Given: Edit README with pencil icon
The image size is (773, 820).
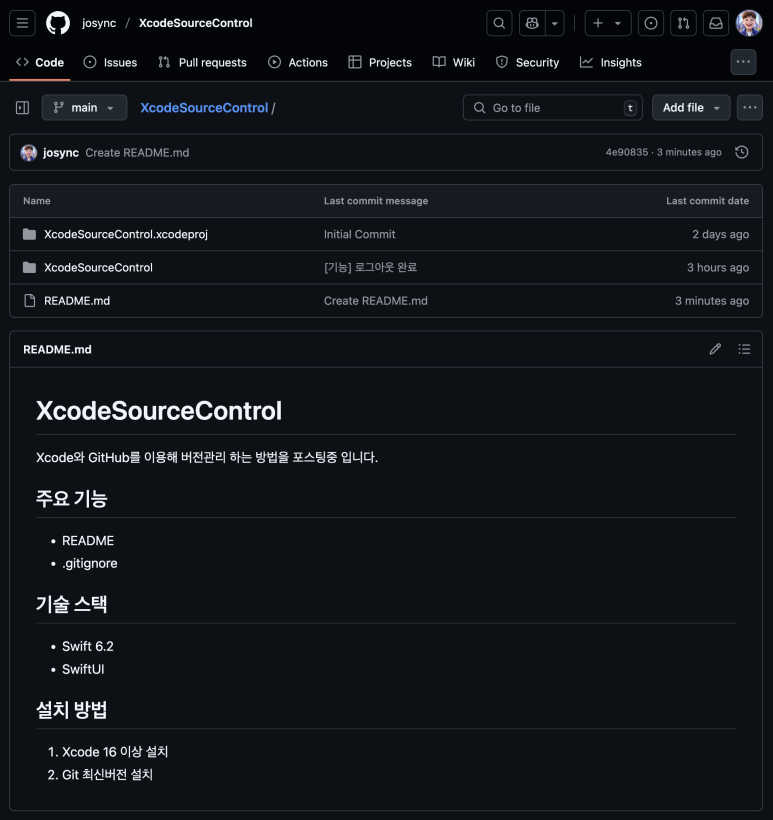Looking at the screenshot, I should (x=715, y=349).
